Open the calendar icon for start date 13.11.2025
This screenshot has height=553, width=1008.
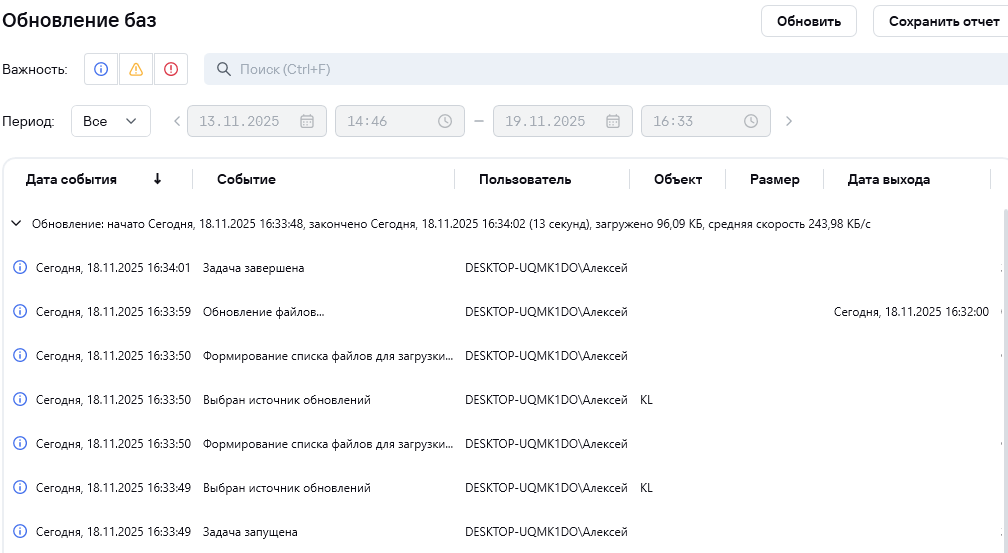[307, 121]
